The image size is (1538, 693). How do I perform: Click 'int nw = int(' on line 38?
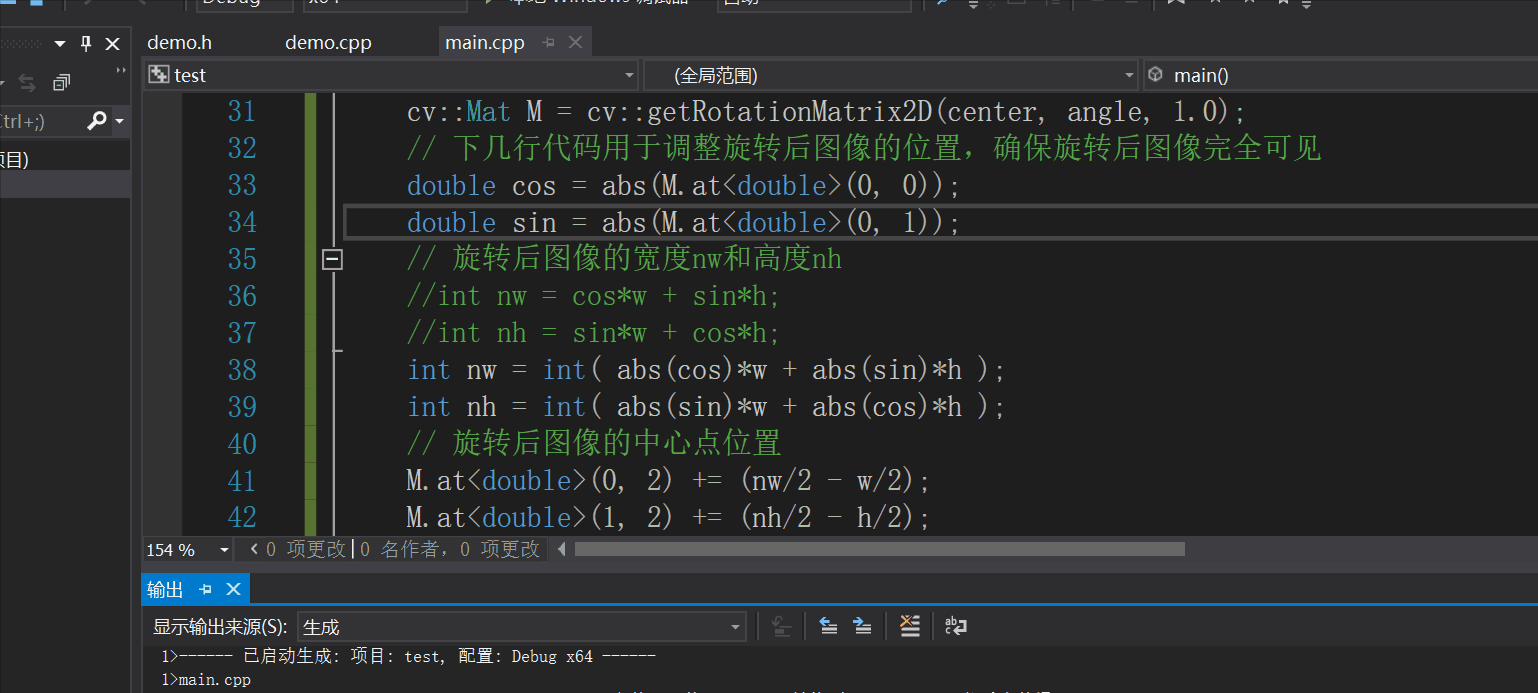point(504,371)
